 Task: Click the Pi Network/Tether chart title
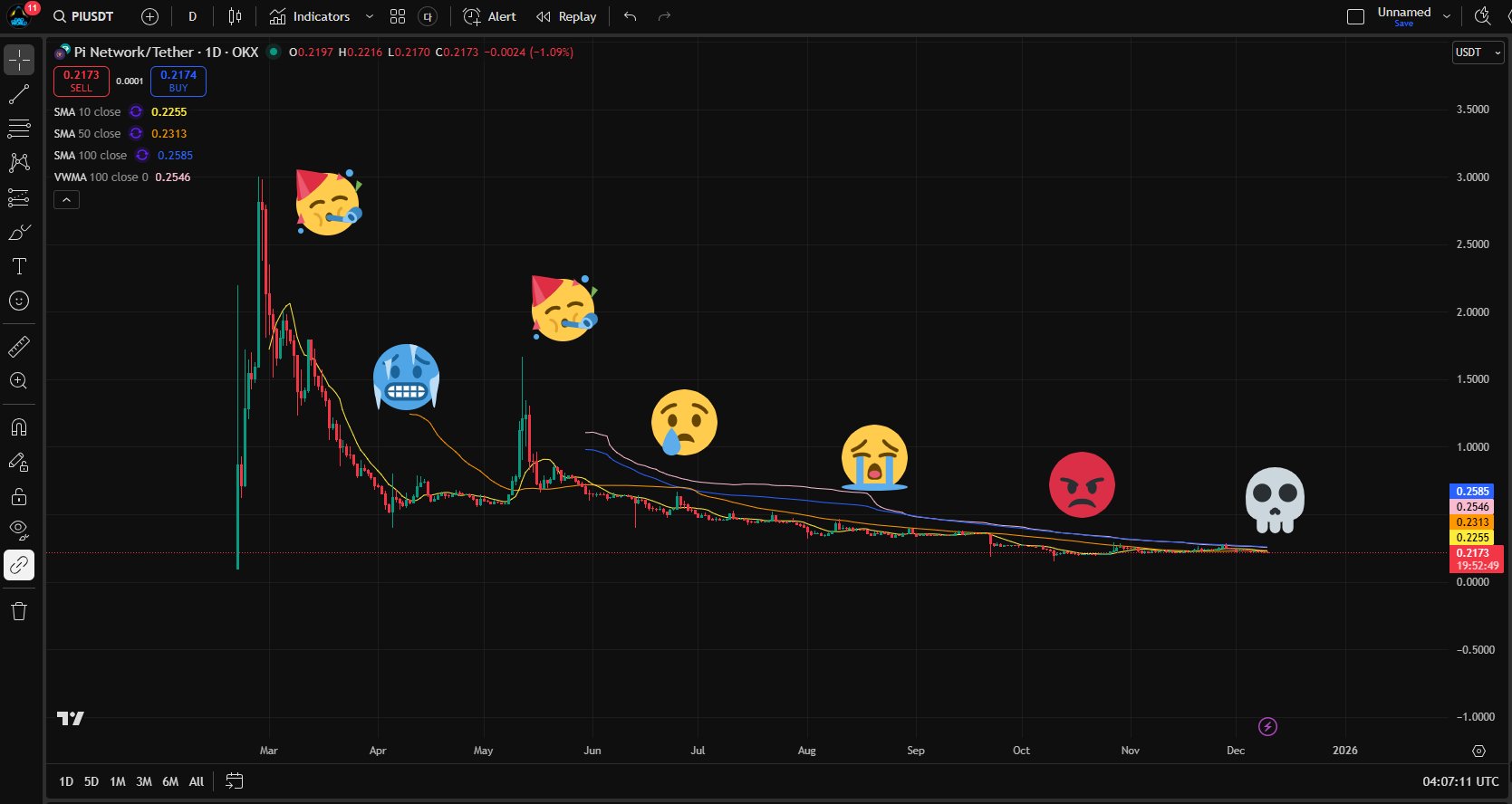click(166, 53)
